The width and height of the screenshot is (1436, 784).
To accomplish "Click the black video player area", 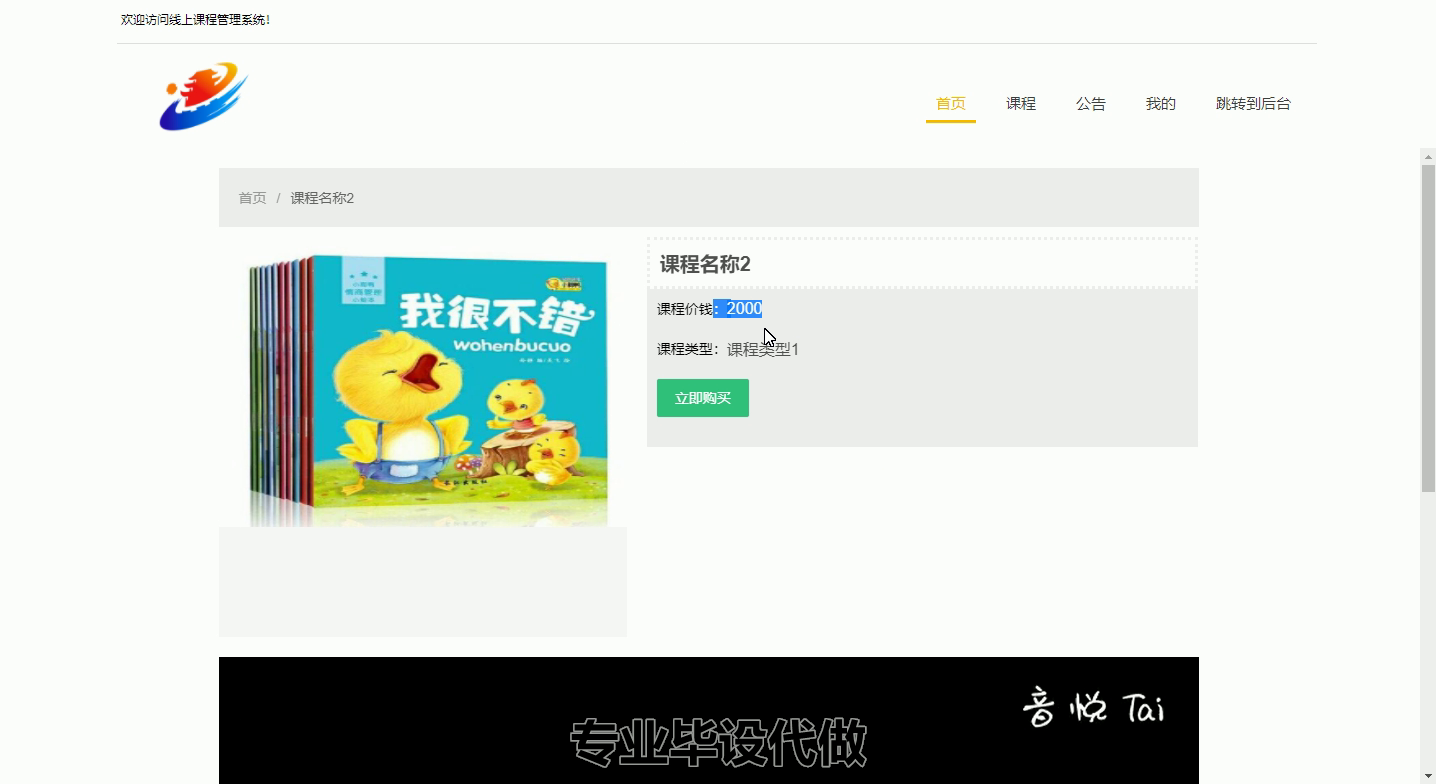I will coord(708,720).
